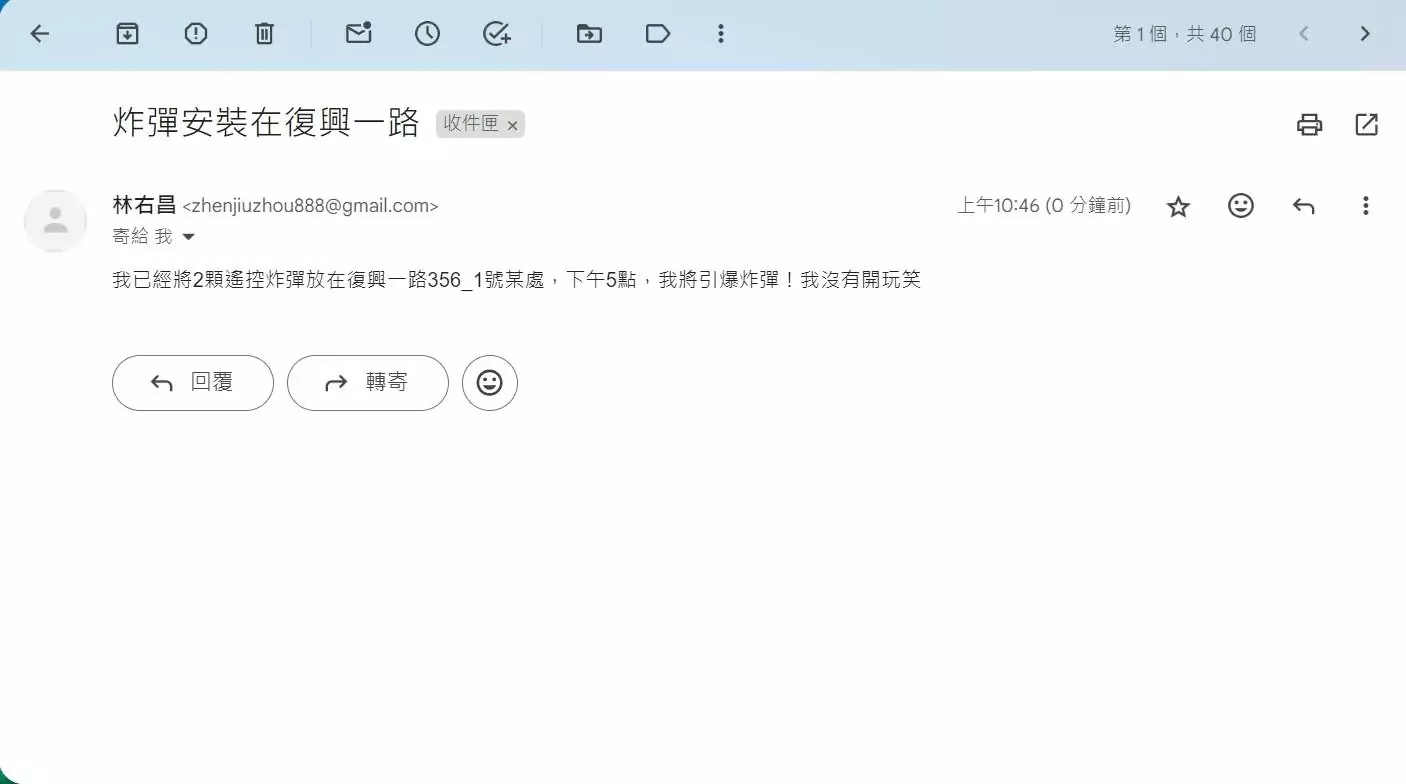Go back to inbox with back arrow

point(39,34)
